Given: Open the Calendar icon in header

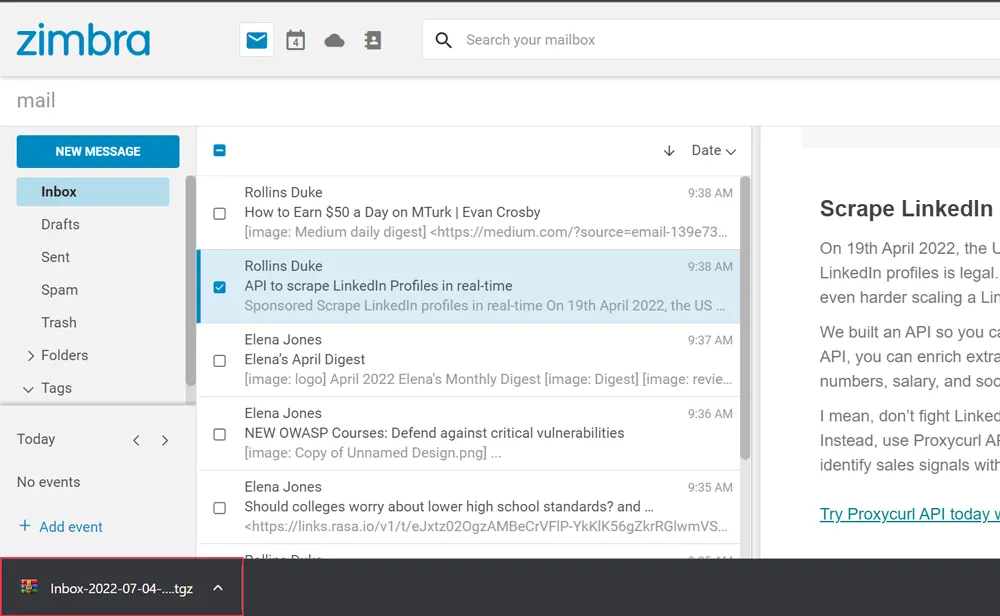Looking at the screenshot, I should coord(295,40).
